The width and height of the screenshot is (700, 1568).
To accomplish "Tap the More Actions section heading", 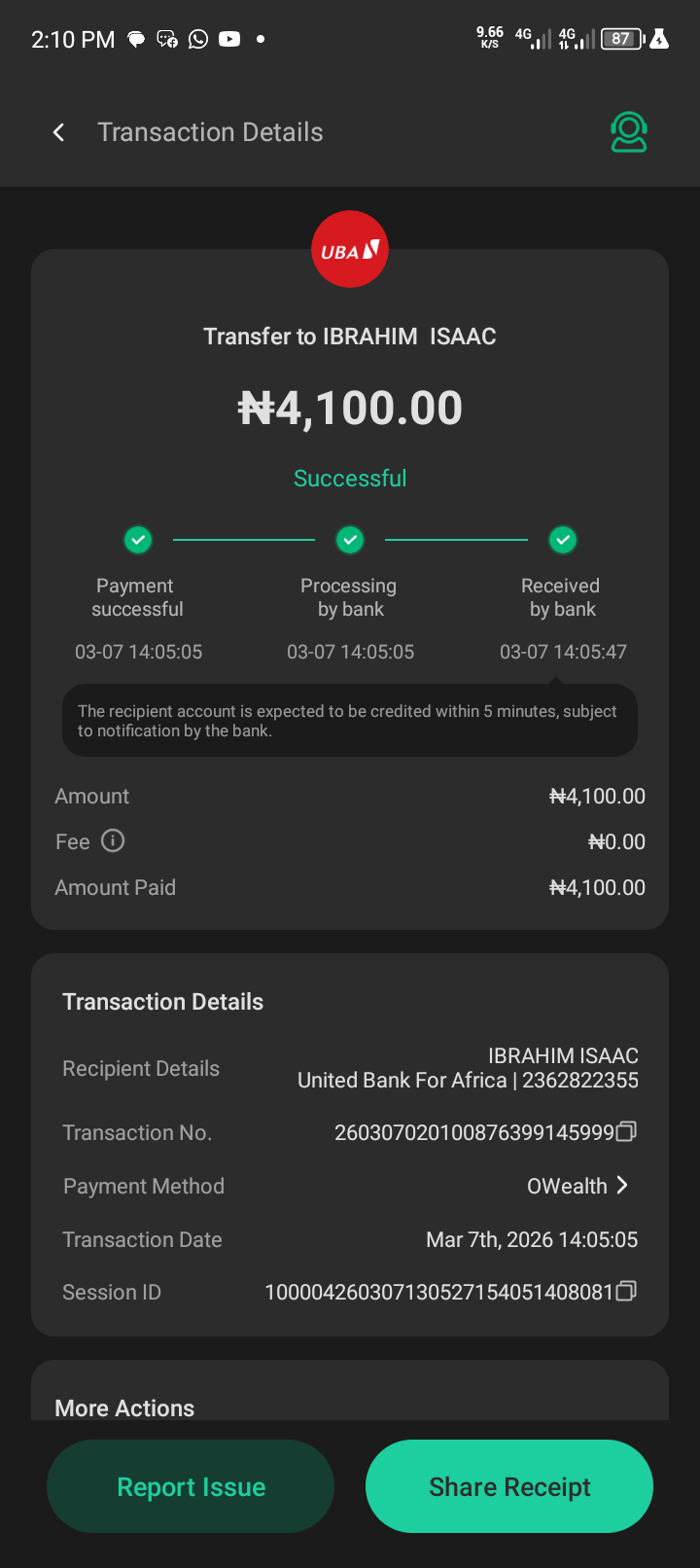I will point(124,1408).
